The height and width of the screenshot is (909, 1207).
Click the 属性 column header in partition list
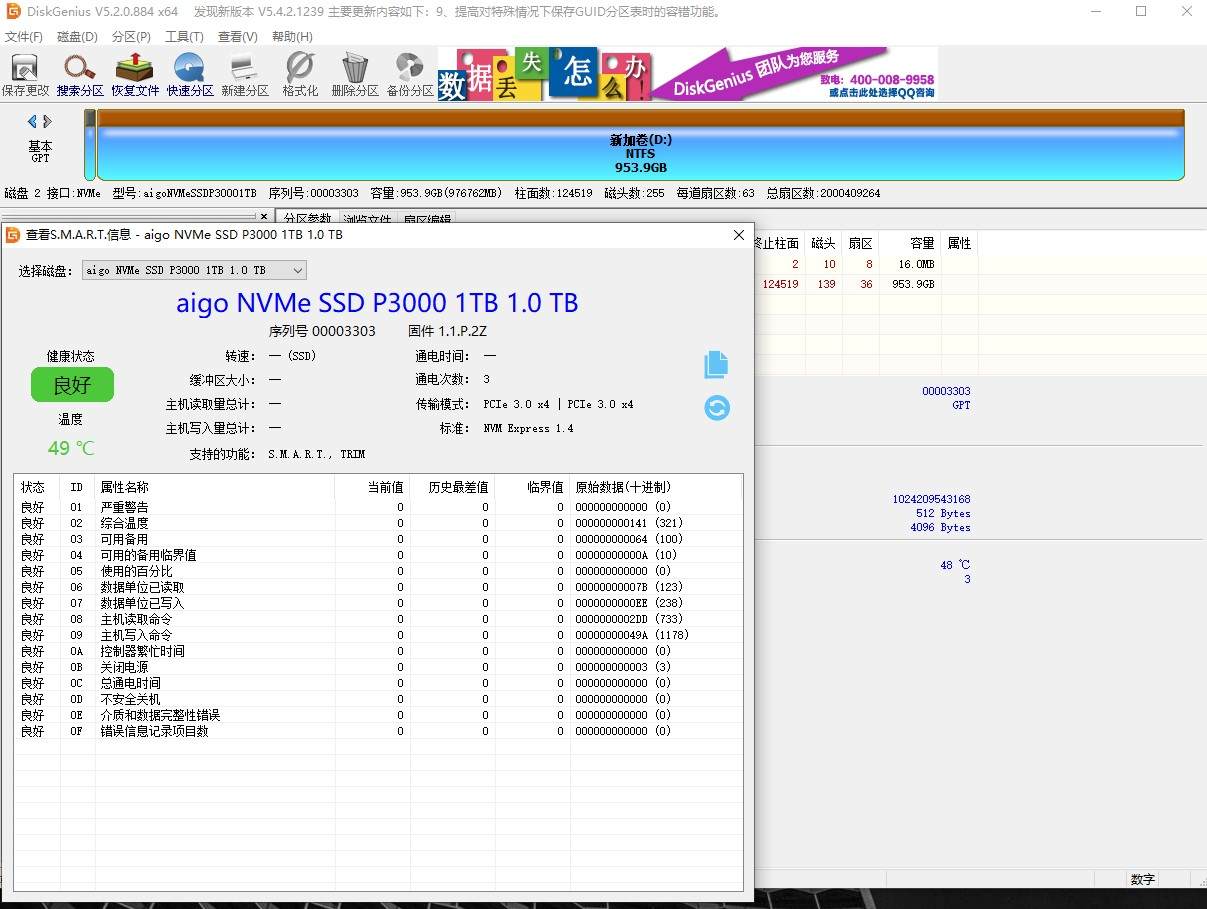pos(959,243)
